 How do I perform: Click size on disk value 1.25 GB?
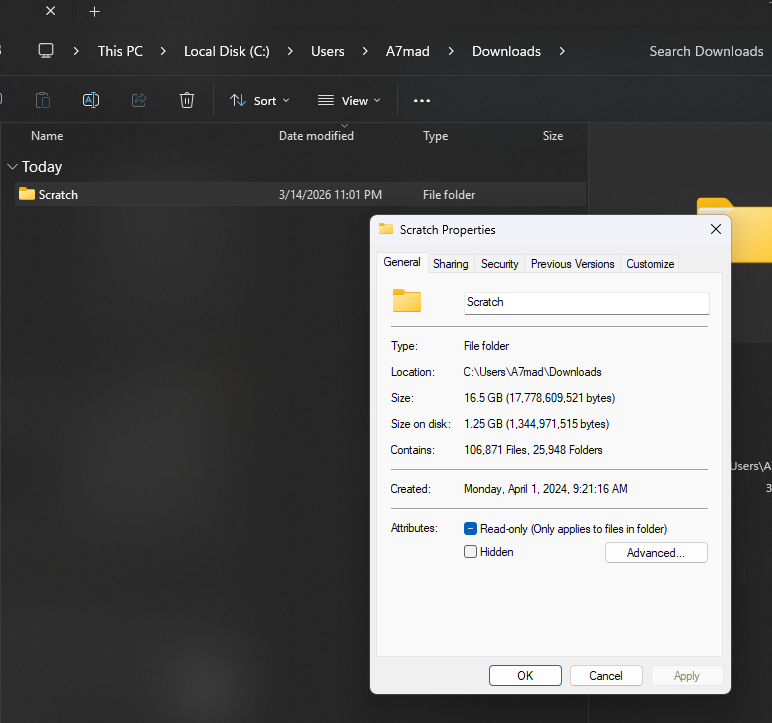536,424
